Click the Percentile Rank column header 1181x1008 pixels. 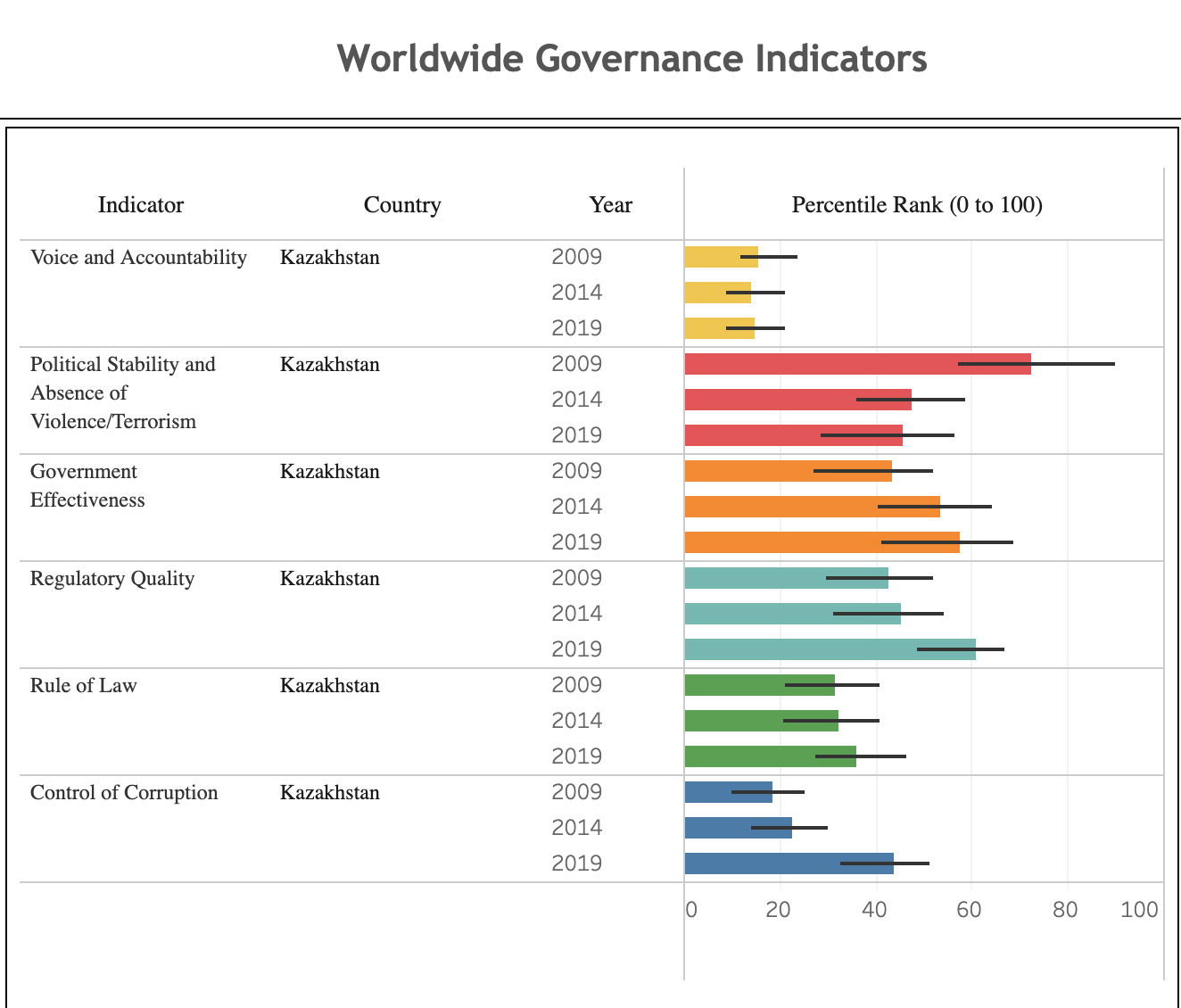click(917, 205)
